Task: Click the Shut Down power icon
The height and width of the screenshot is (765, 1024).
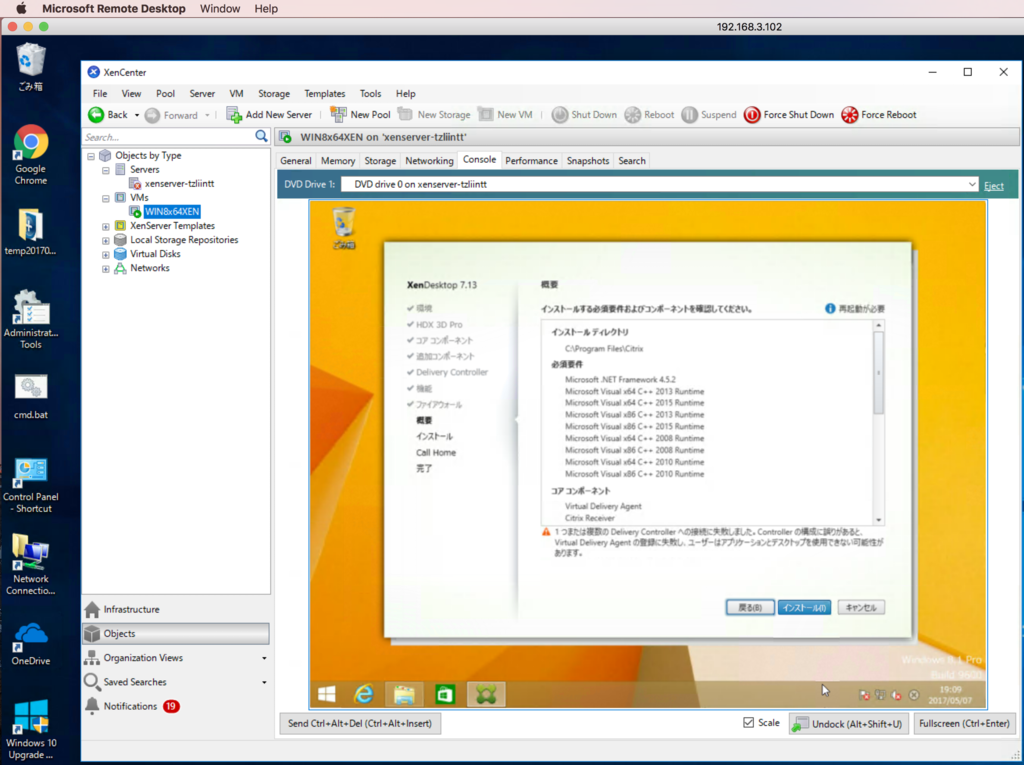Action: [x=560, y=115]
